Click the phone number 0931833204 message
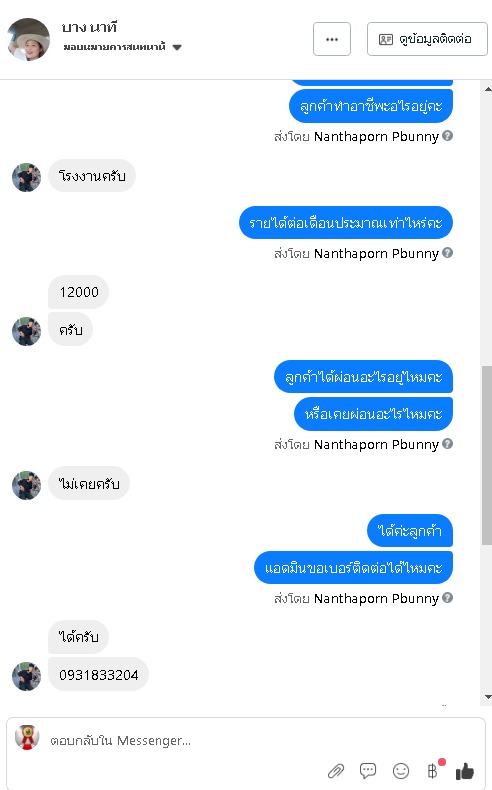Viewport: 492px width, 790px height. click(98, 675)
